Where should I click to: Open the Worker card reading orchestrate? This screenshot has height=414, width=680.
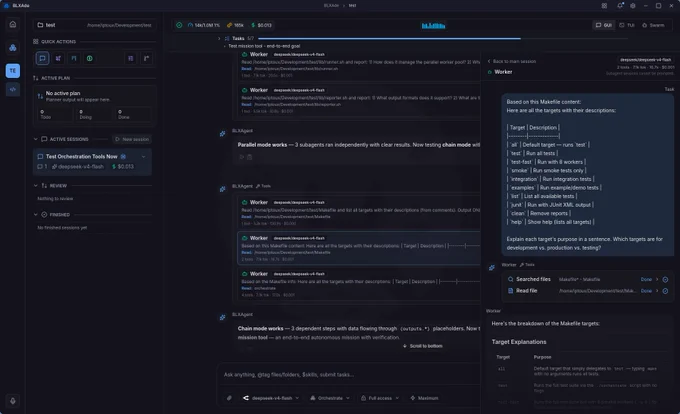click(x=360, y=284)
